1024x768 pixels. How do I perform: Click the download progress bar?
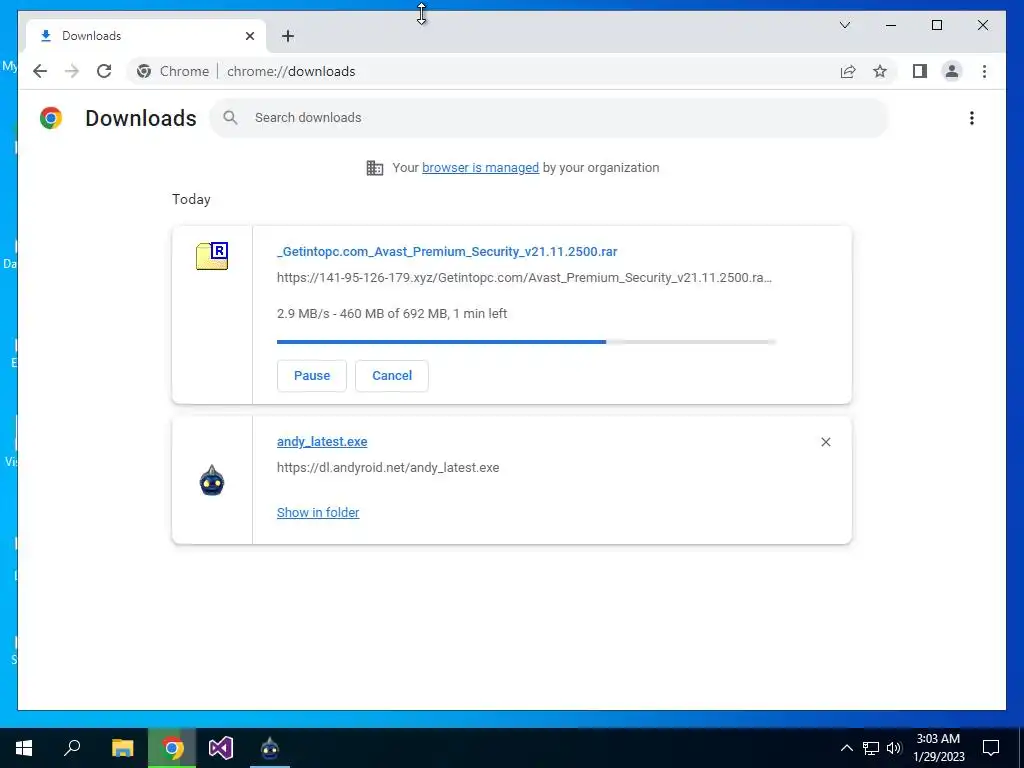point(526,342)
